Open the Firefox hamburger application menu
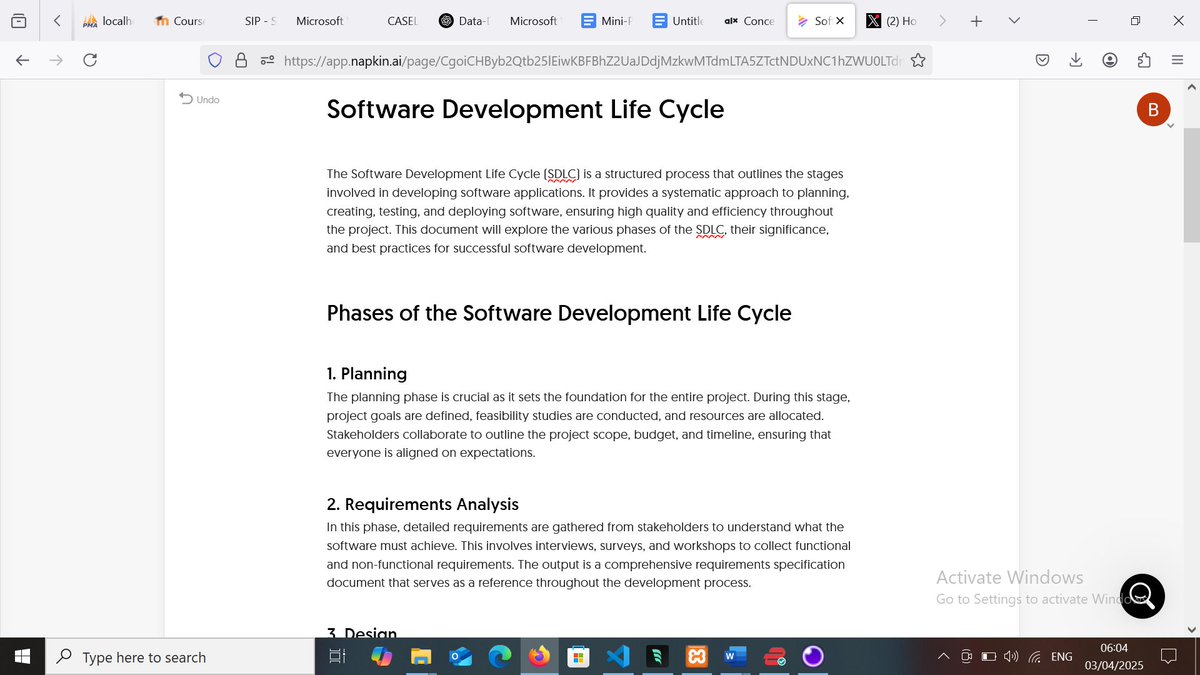Screen dimensions: 1200x675 pyautogui.click(x=1177, y=60)
